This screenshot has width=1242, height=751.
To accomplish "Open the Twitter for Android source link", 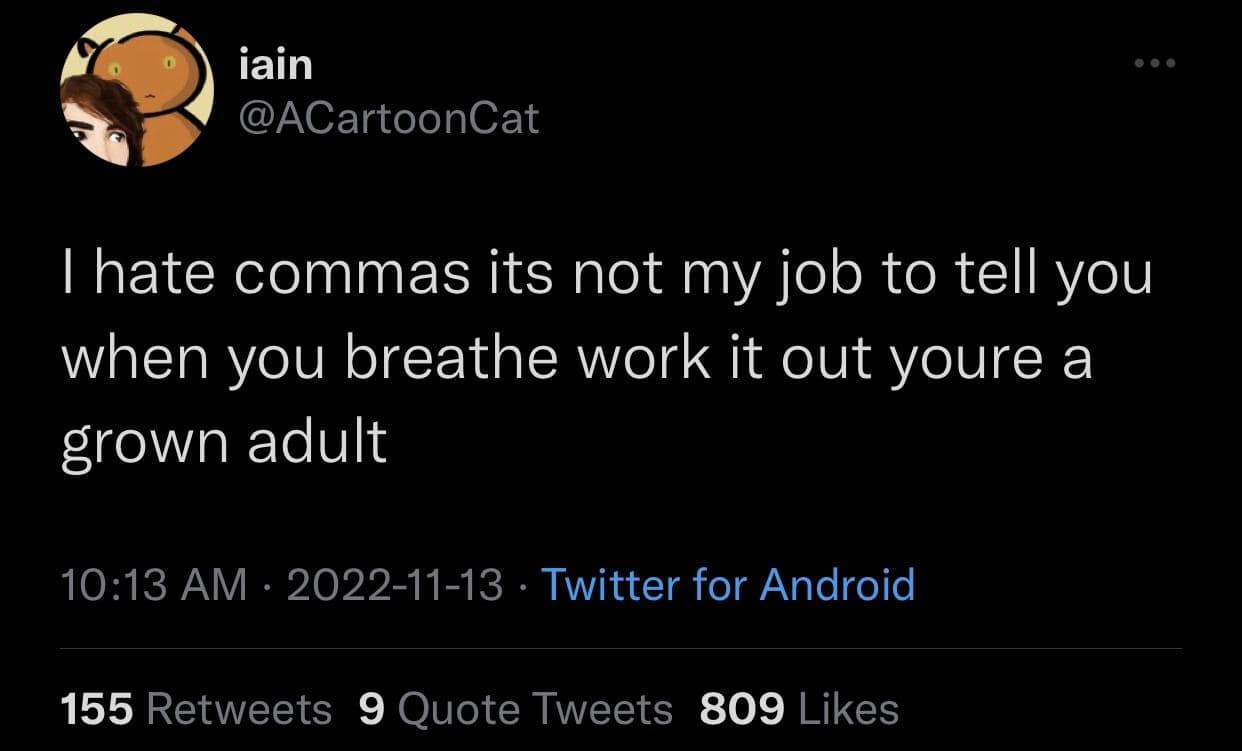I will [x=727, y=584].
